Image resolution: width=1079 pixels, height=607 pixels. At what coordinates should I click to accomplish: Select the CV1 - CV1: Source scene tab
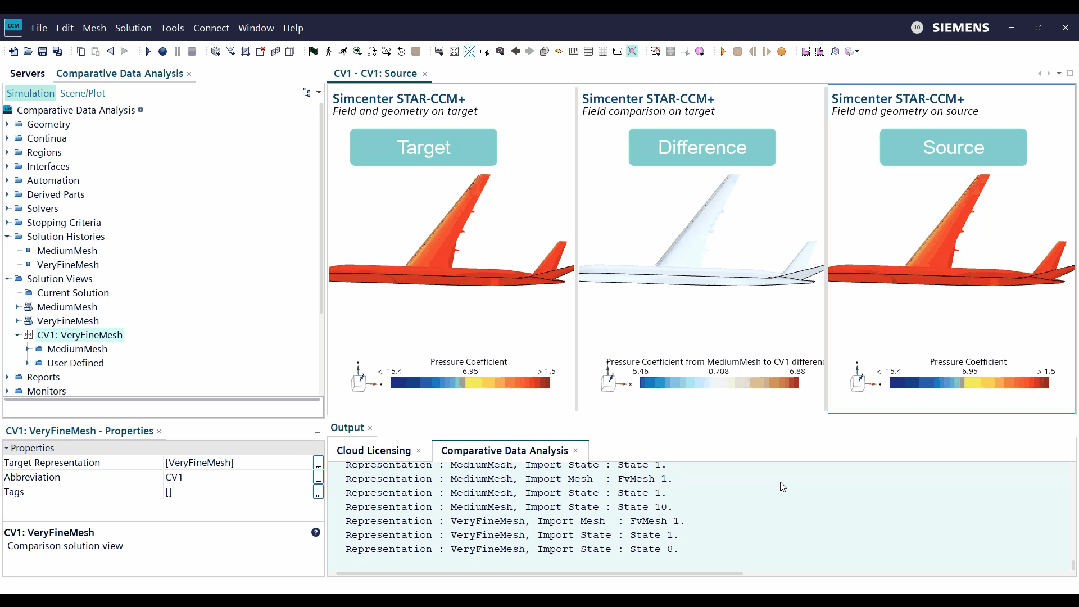[375, 73]
